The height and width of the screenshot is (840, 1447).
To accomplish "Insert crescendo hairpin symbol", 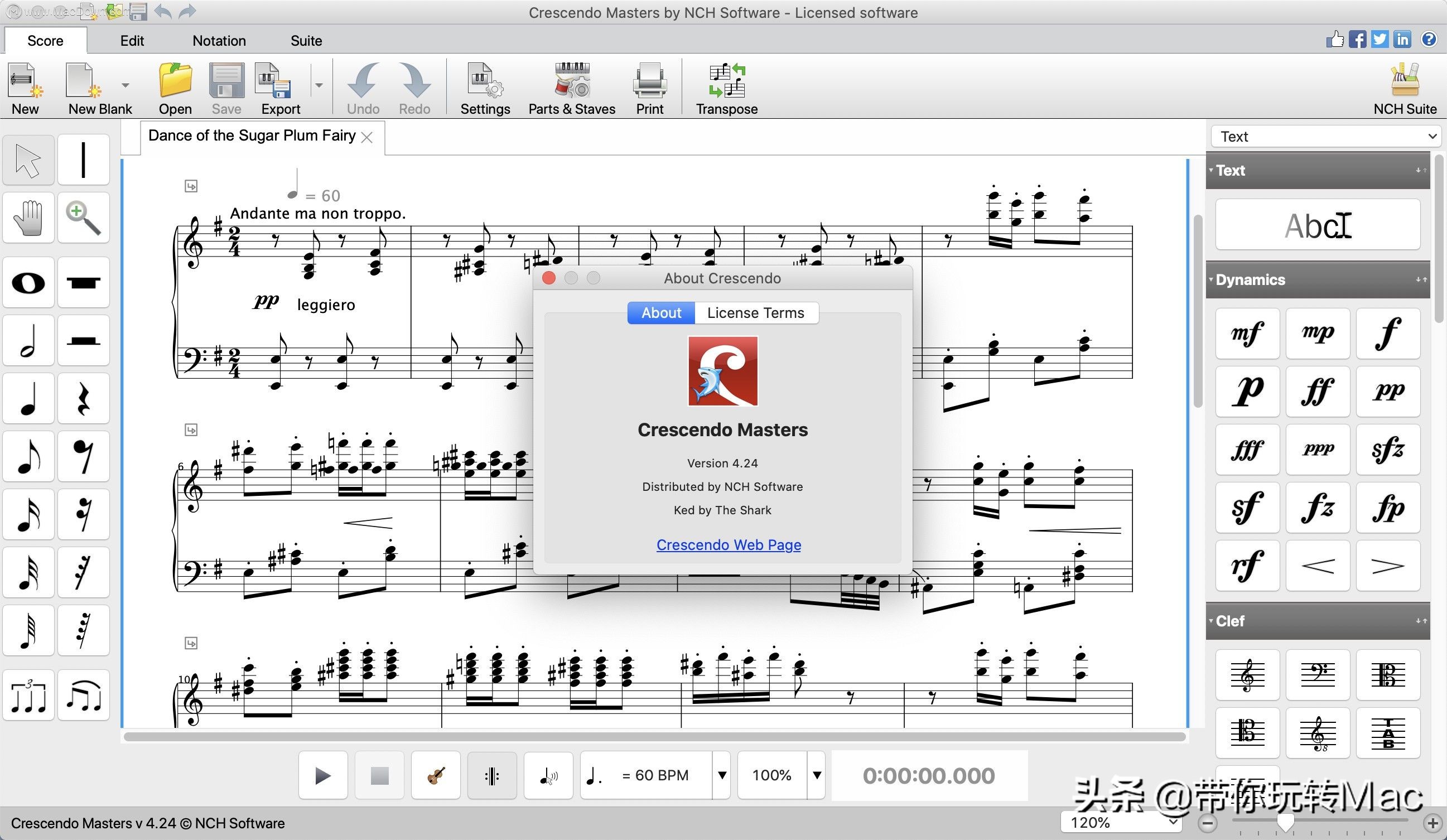I will coord(1318,566).
